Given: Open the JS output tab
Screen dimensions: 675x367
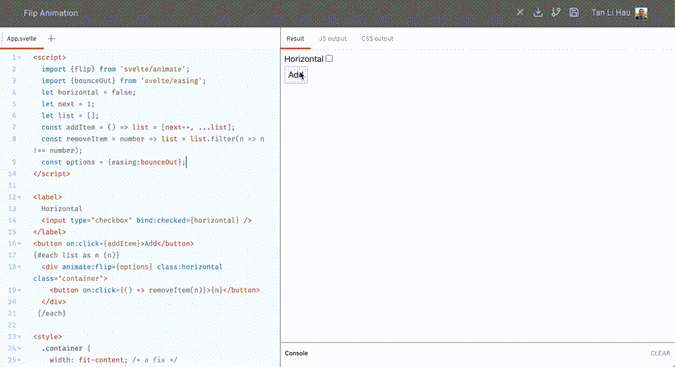Looking at the screenshot, I should tap(332, 38).
